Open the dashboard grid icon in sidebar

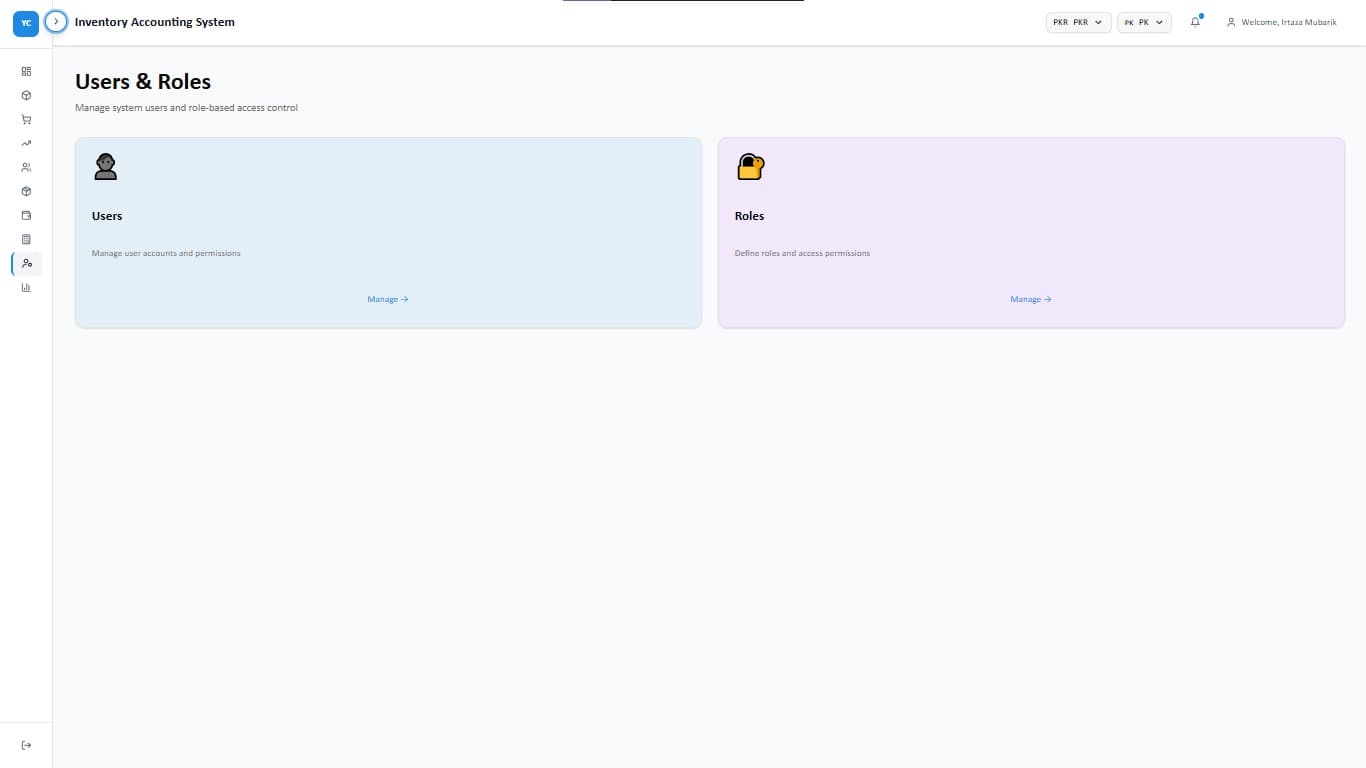[x=26, y=71]
